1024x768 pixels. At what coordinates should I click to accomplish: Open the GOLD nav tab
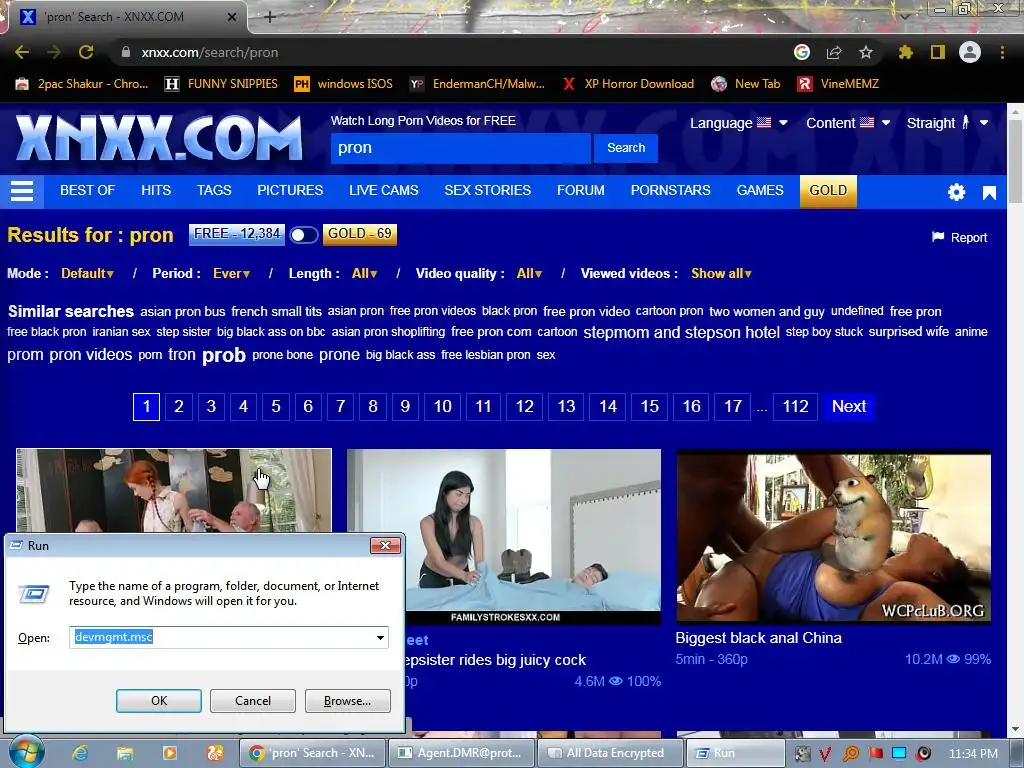coord(828,191)
